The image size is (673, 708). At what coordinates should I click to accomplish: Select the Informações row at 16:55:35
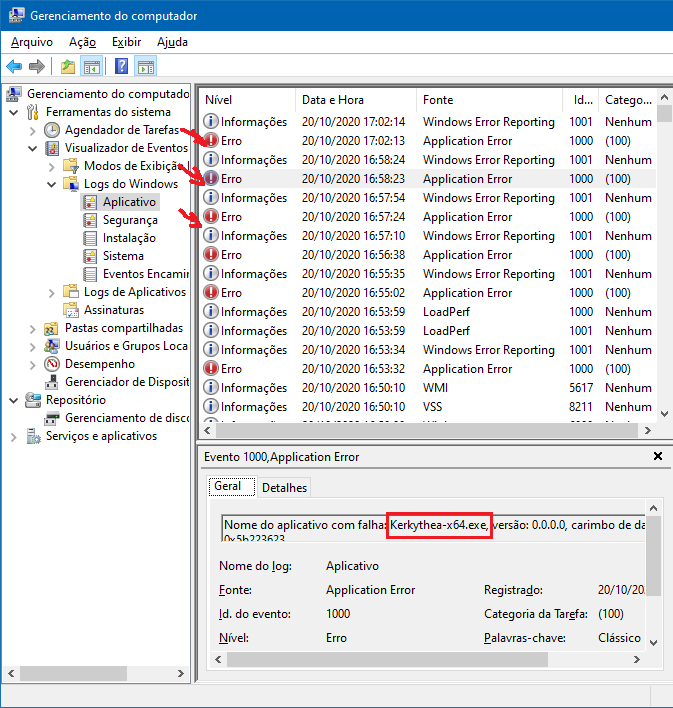428,274
